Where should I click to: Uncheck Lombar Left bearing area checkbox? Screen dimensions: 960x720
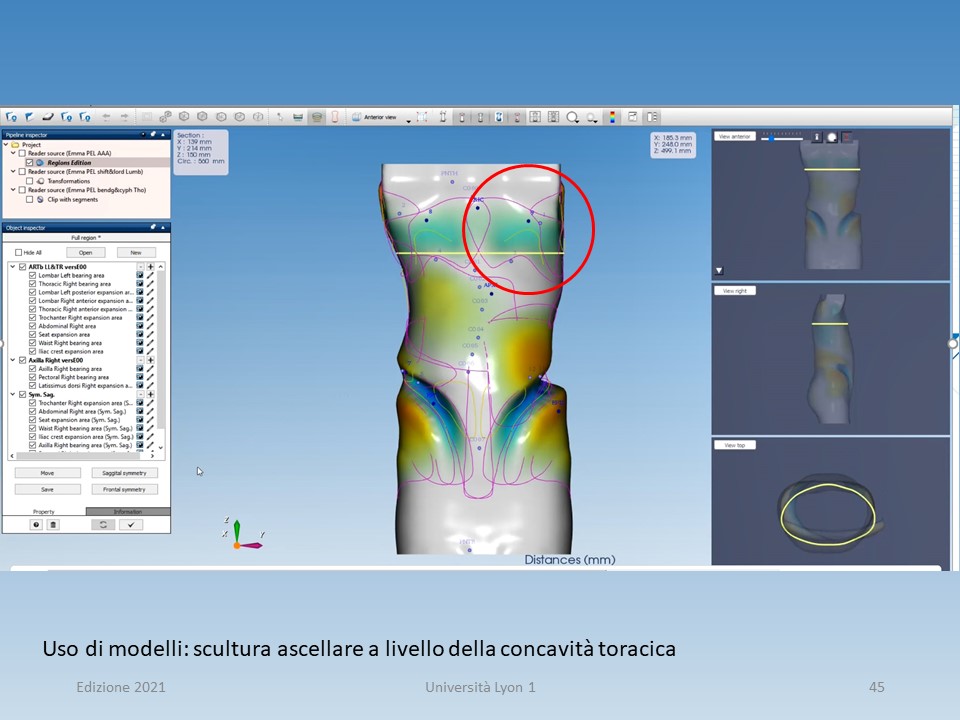[x=32, y=276]
